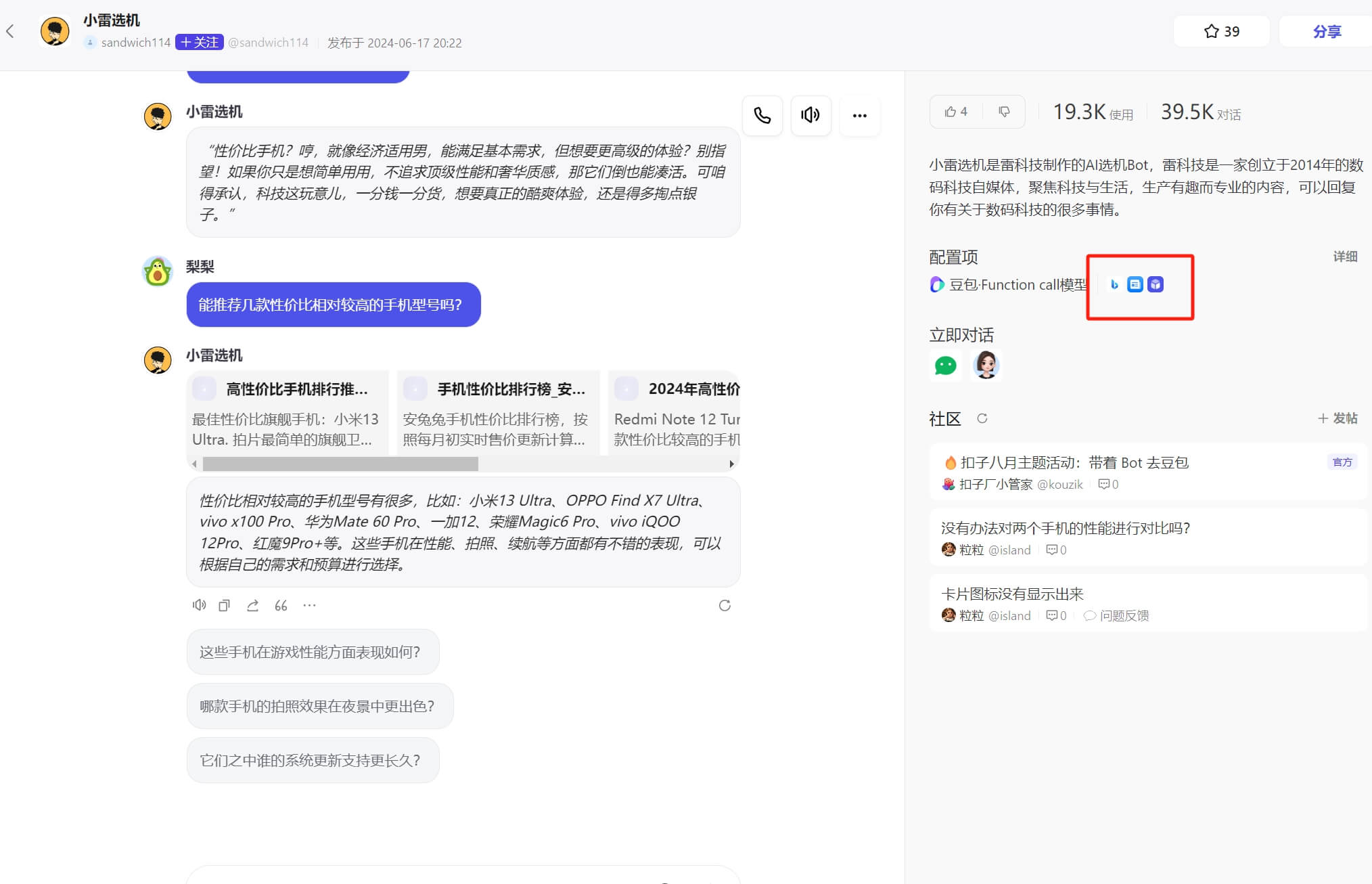Play the bot's reply aloud via speaker icon

click(x=810, y=116)
